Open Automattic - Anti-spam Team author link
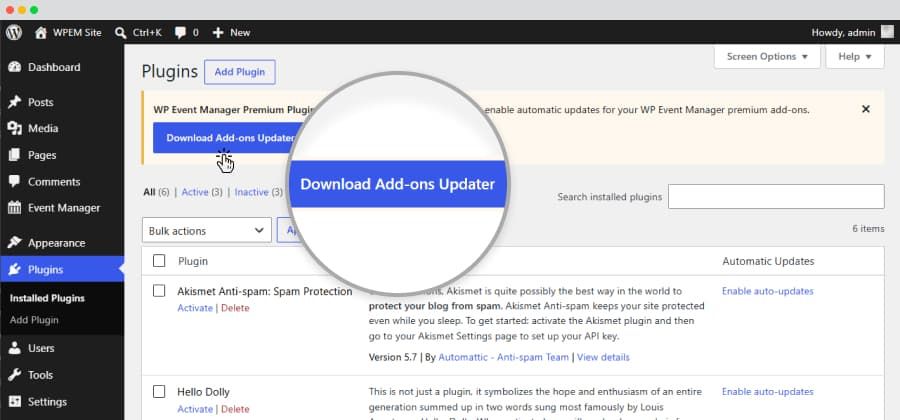 click(x=503, y=357)
